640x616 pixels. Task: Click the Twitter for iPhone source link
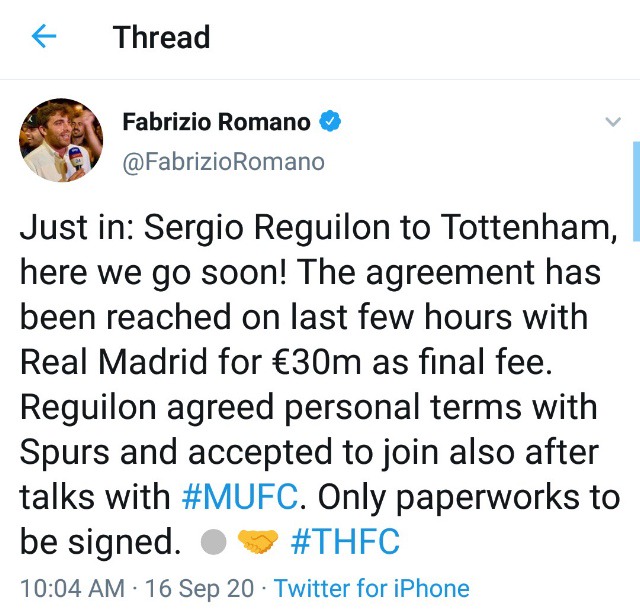click(x=371, y=587)
